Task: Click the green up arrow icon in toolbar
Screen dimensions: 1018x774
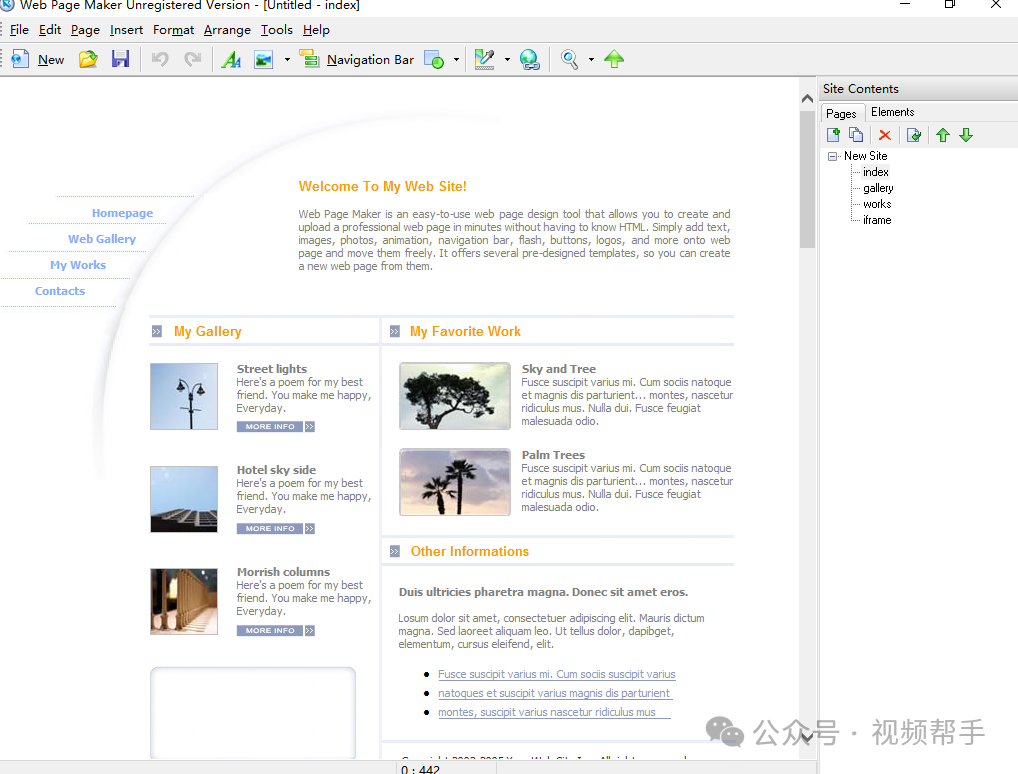Action: coord(614,59)
